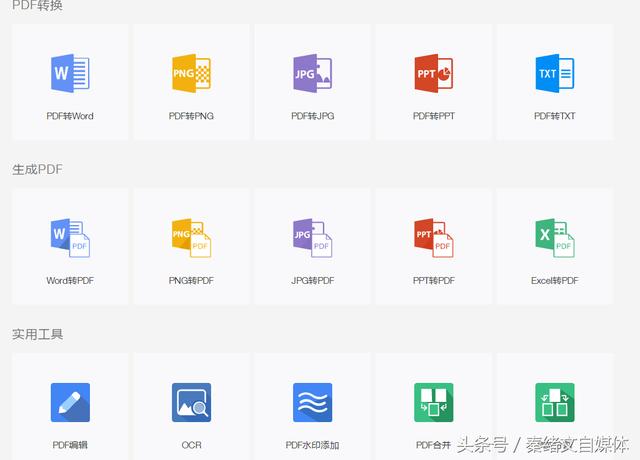The image size is (640, 460).
Task: Click the "PDF转换" section heading
Action: click(37, 5)
